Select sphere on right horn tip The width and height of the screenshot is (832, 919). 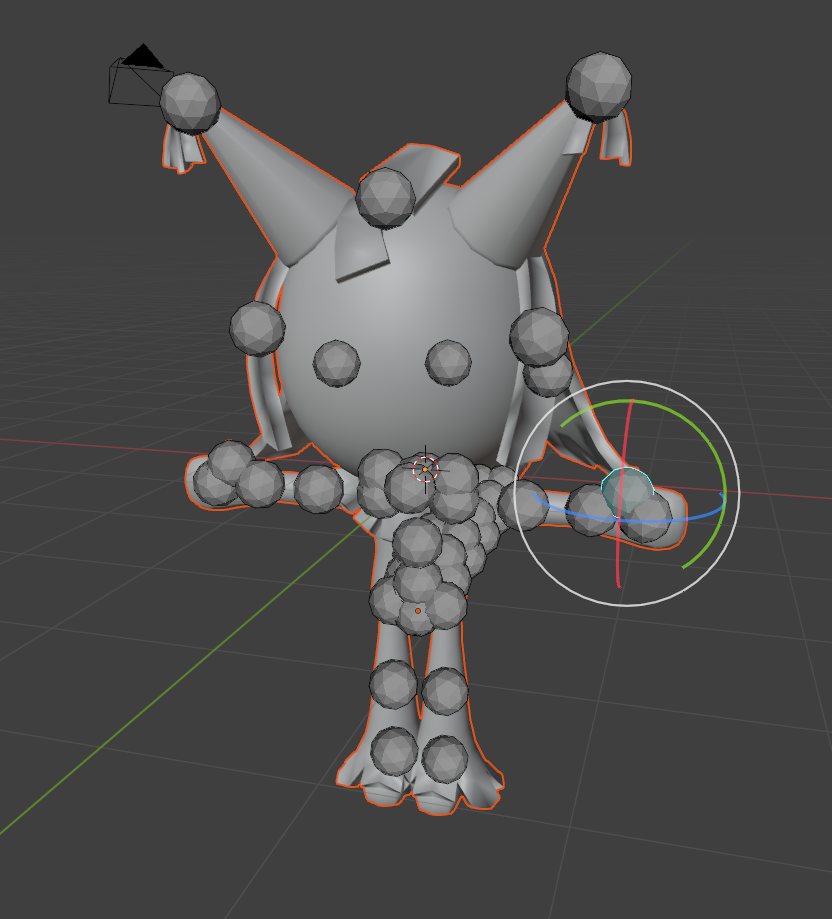click(x=599, y=87)
